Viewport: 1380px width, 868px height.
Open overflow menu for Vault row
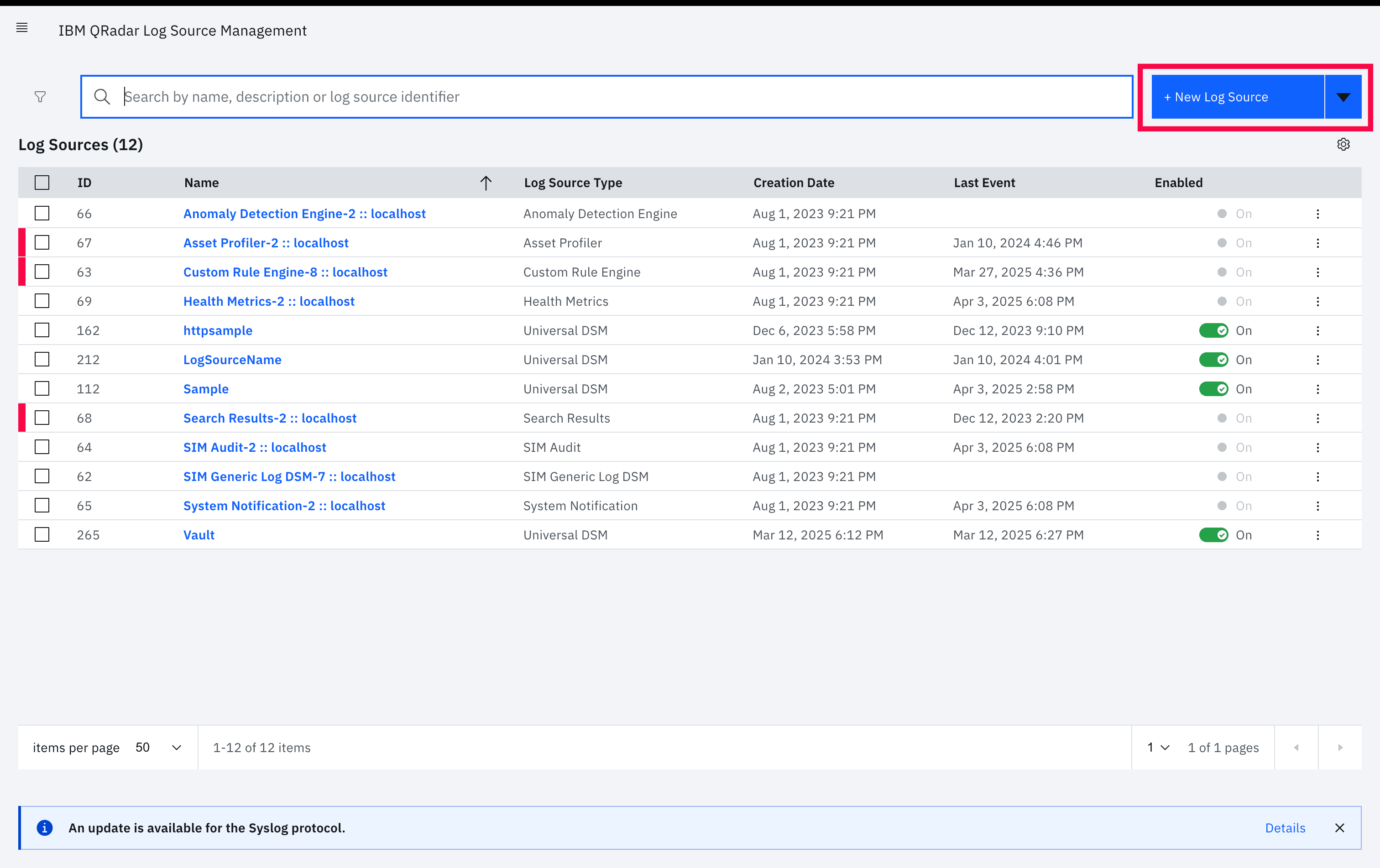coord(1317,535)
